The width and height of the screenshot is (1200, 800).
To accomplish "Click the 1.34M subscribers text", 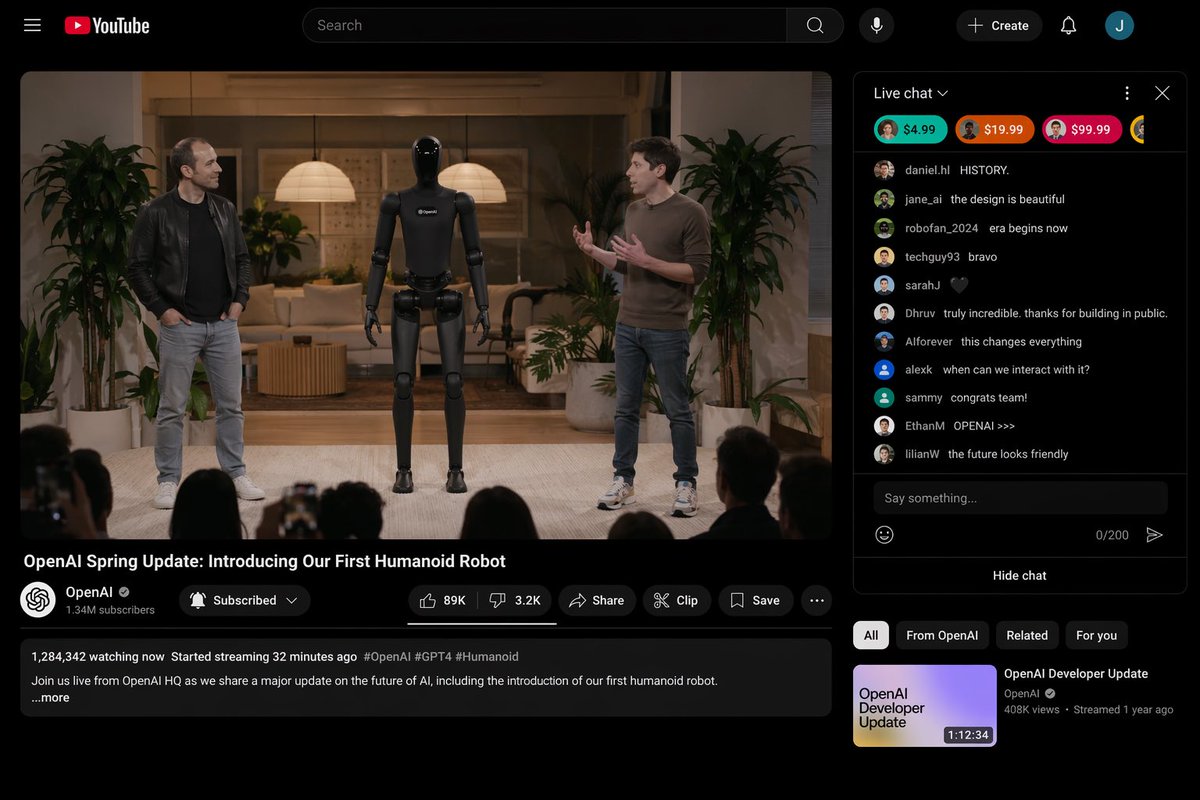I will click(110, 610).
